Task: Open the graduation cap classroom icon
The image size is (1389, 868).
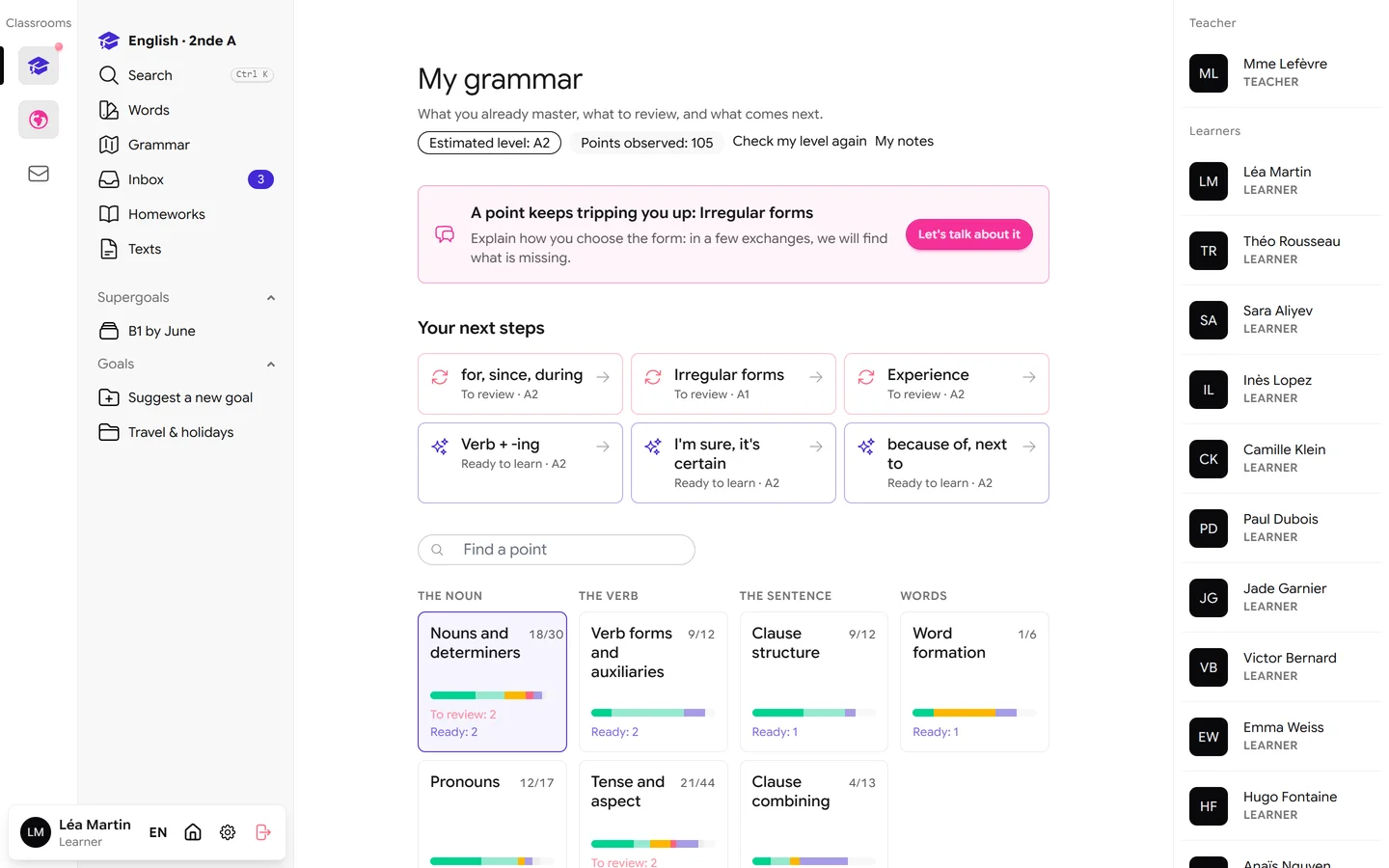Action: tap(39, 66)
